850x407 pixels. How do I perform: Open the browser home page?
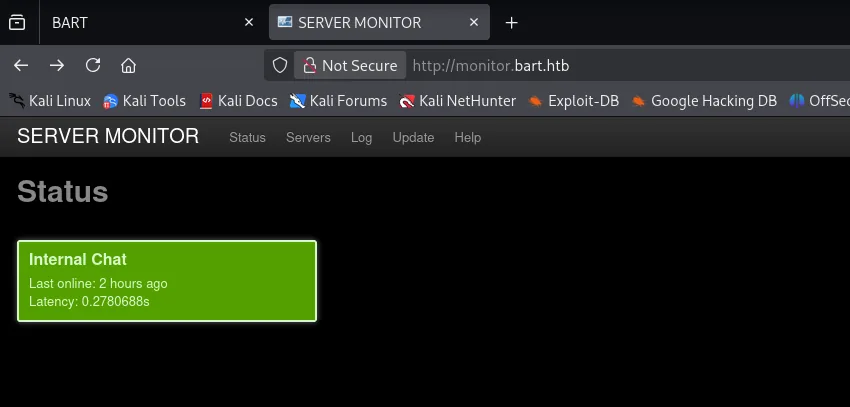point(128,66)
